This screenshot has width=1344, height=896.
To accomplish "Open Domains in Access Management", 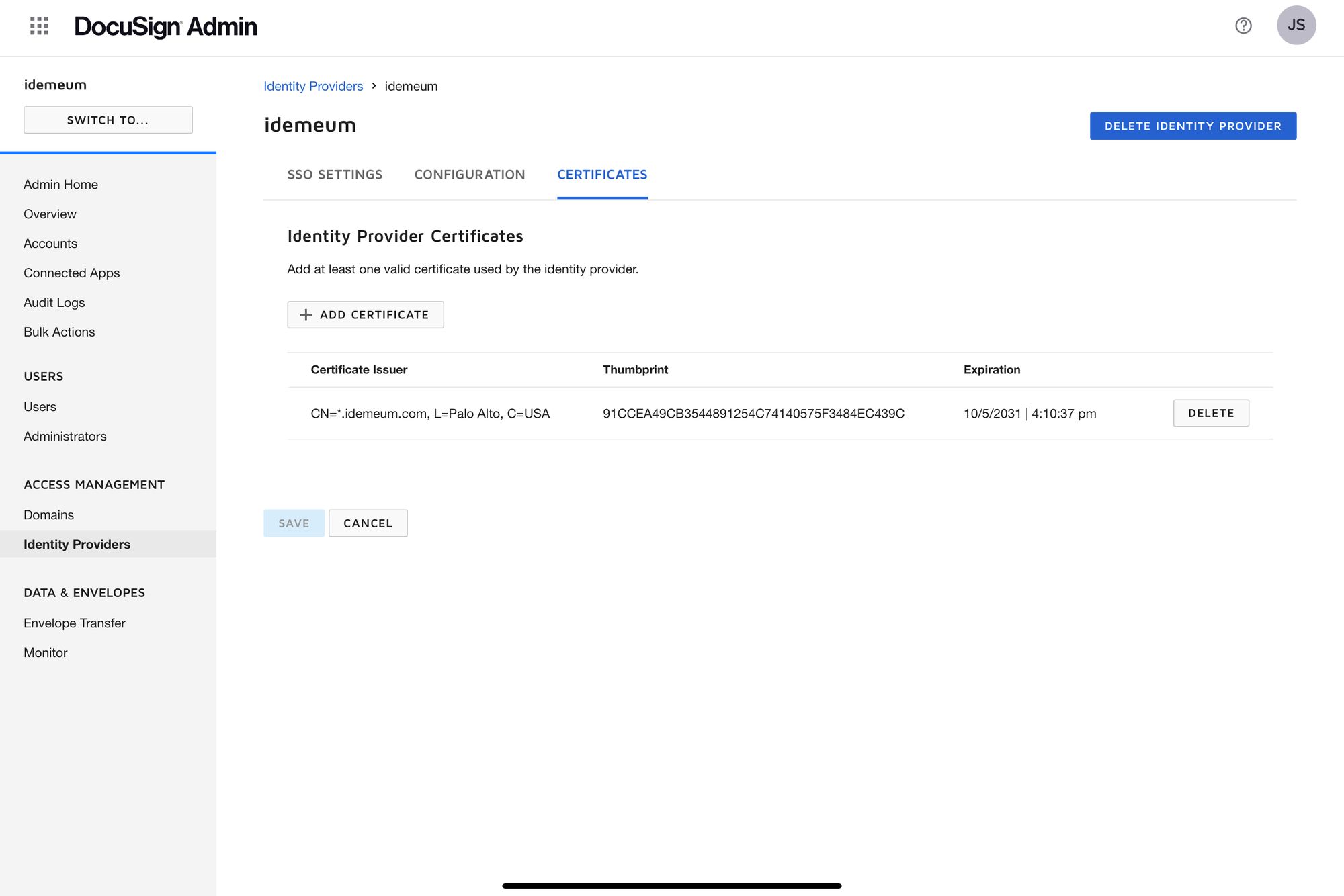I will coord(48,515).
